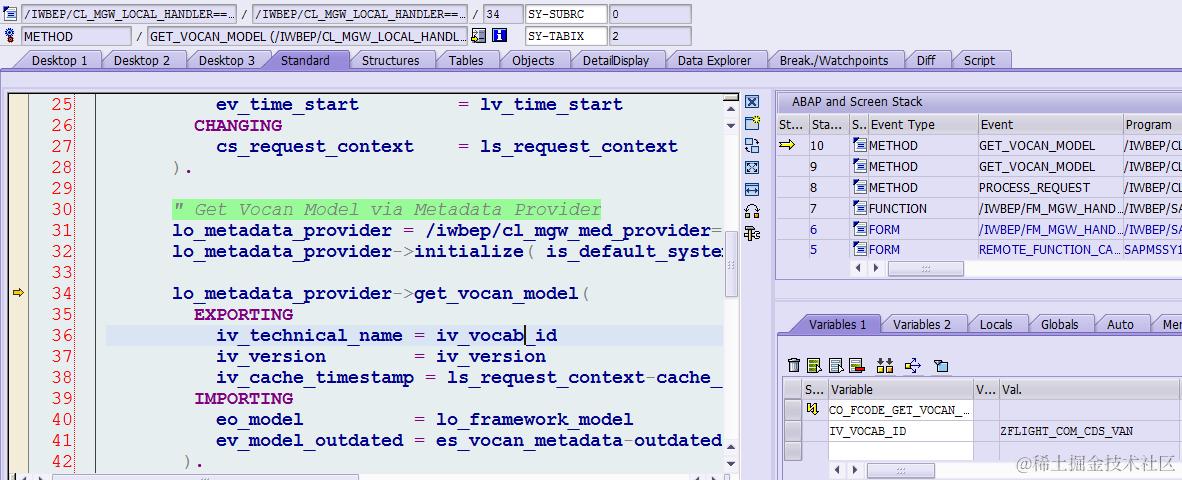
Task: Click the ZFLIGHT_COM_CDS_VAN value cell
Action: click(x=1089, y=431)
